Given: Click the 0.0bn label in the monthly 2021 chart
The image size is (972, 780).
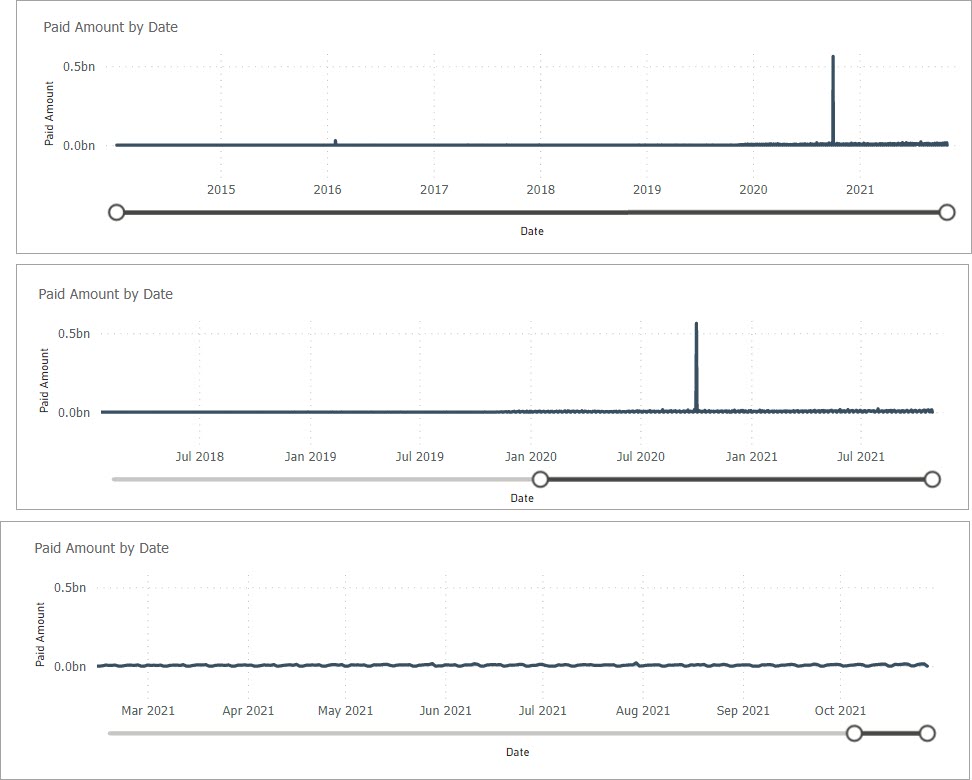Looking at the screenshot, I should (x=69, y=667).
